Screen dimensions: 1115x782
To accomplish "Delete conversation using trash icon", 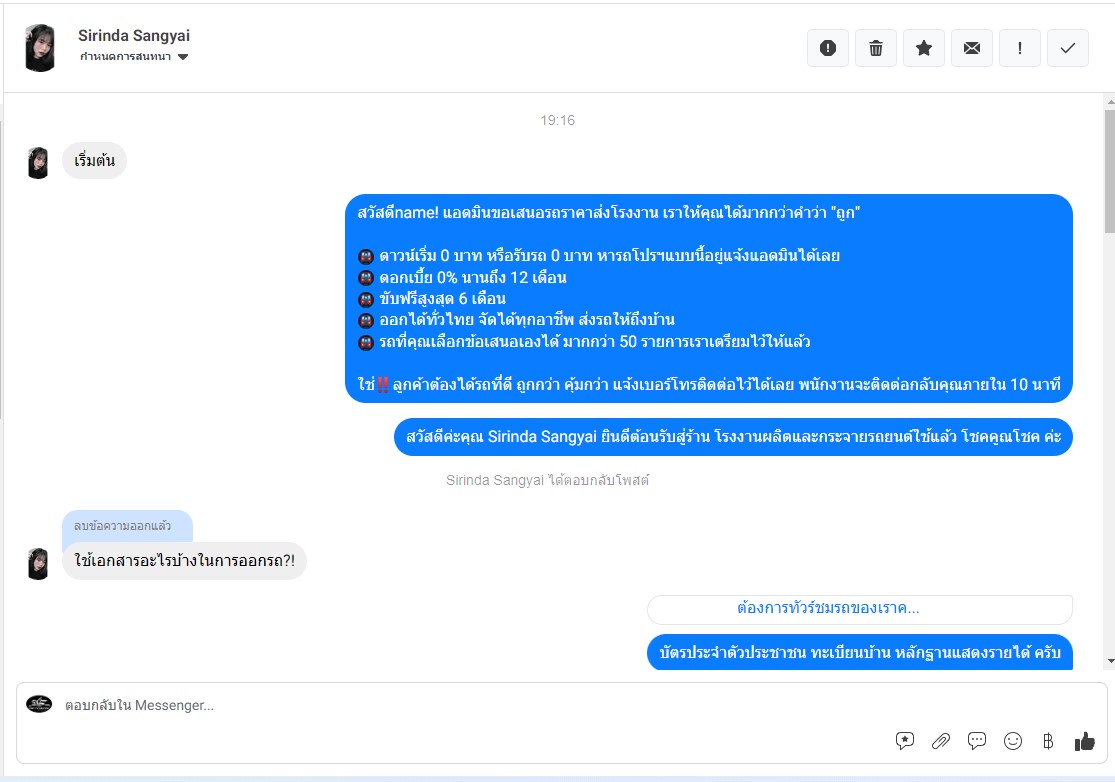I will tap(876, 48).
